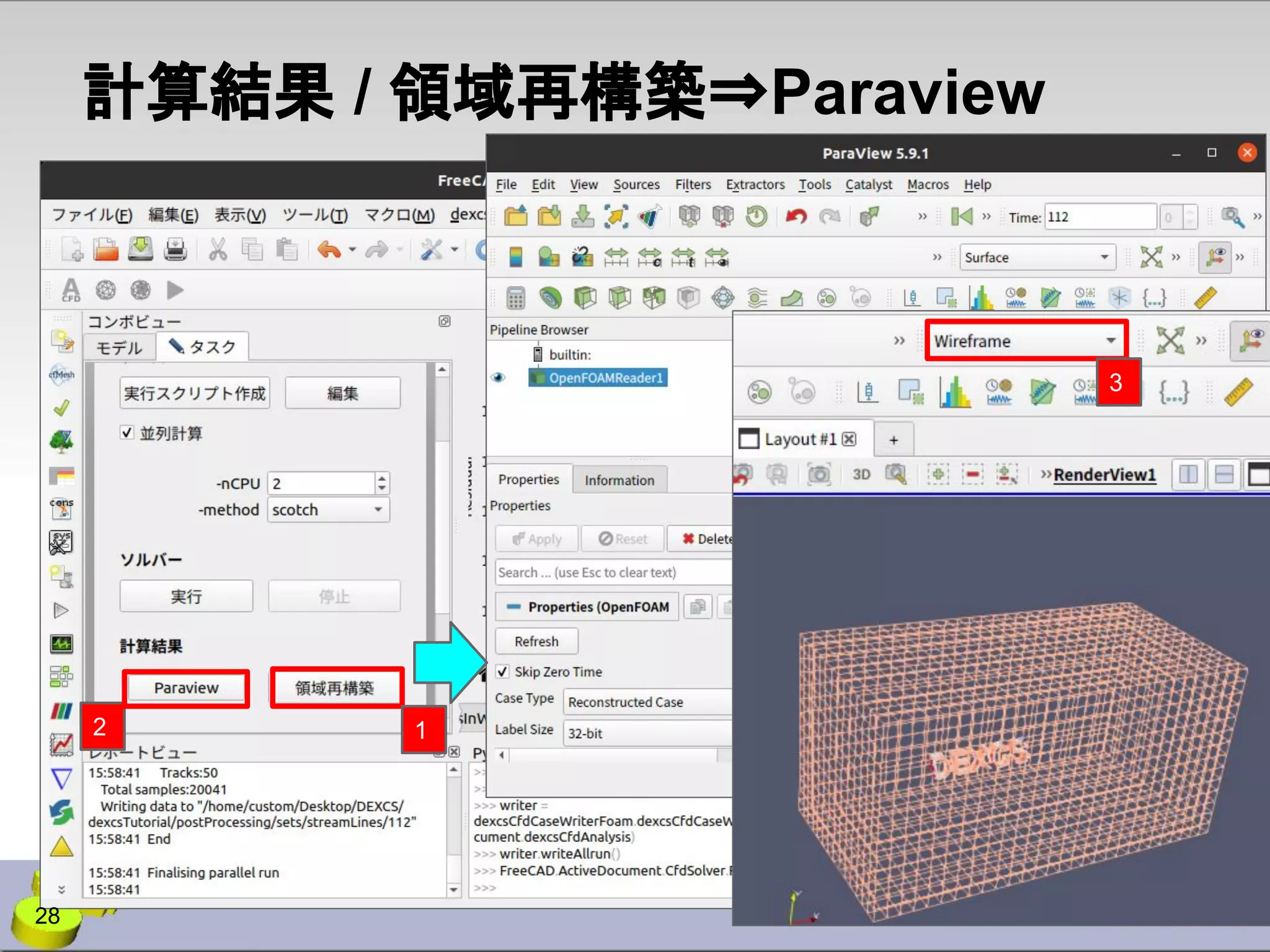Open the Label Size 32-bit dropdown

tap(649, 733)
